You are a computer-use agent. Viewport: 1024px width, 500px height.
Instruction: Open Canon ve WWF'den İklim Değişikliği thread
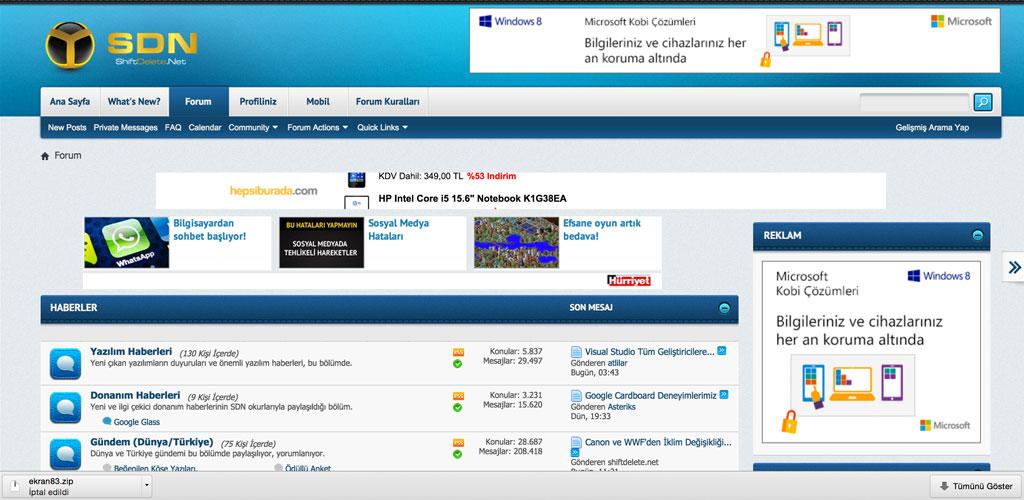[x=658, y=442]
